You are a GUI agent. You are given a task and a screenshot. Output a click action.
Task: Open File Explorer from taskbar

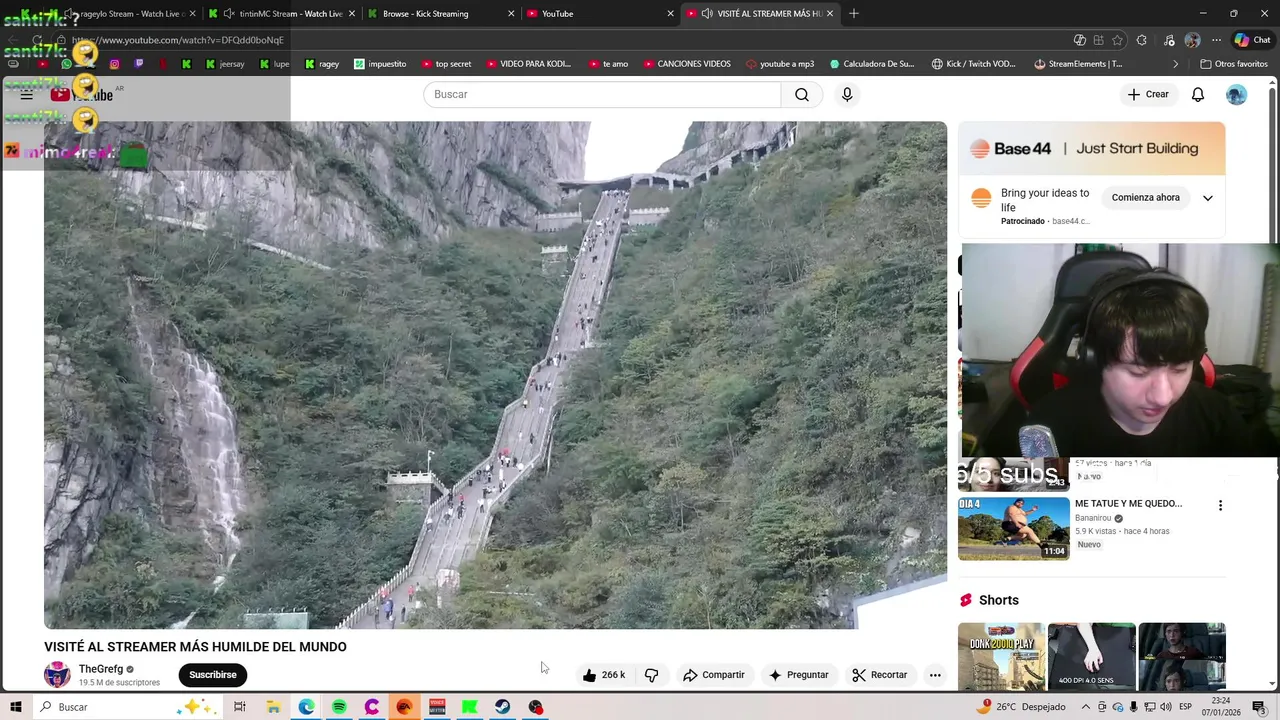click(273, 707)
